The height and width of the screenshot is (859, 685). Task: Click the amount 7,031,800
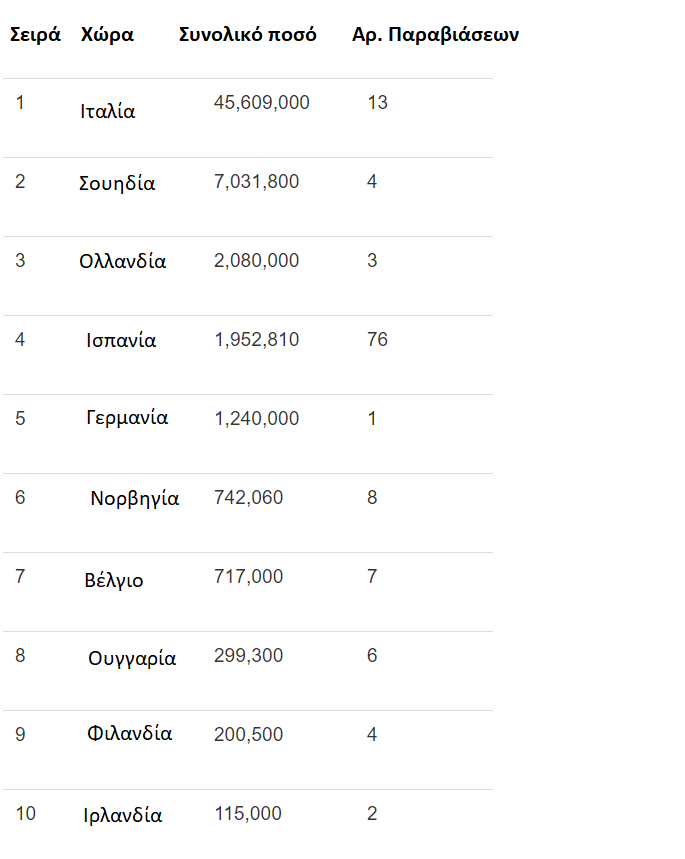(x=256, y=182)
